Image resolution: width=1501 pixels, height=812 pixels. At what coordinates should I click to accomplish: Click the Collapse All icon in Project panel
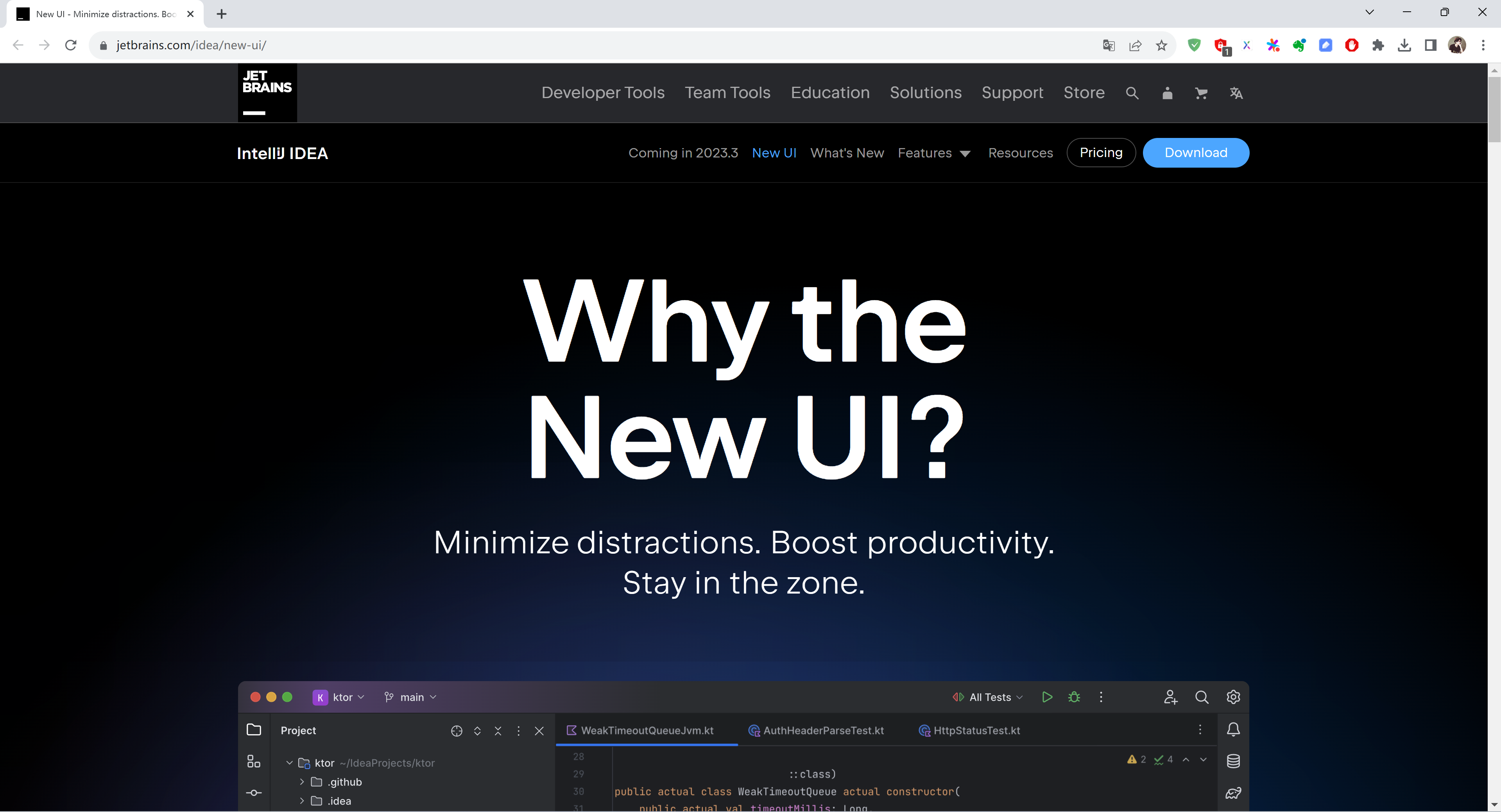click(x=498, y=731)
